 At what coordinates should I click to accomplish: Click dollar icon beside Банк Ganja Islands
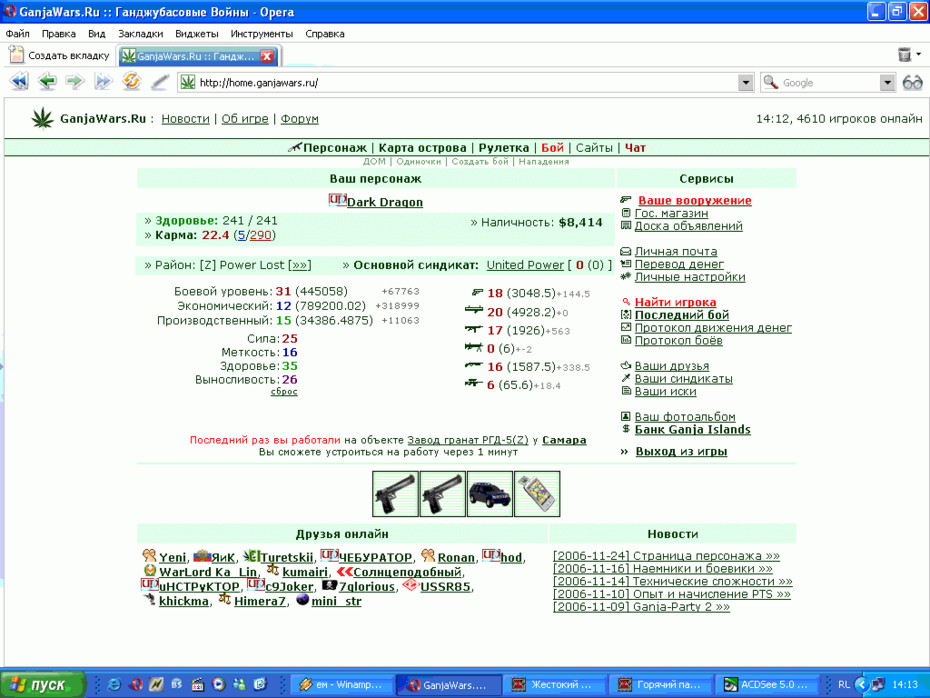tap(626, 429)
